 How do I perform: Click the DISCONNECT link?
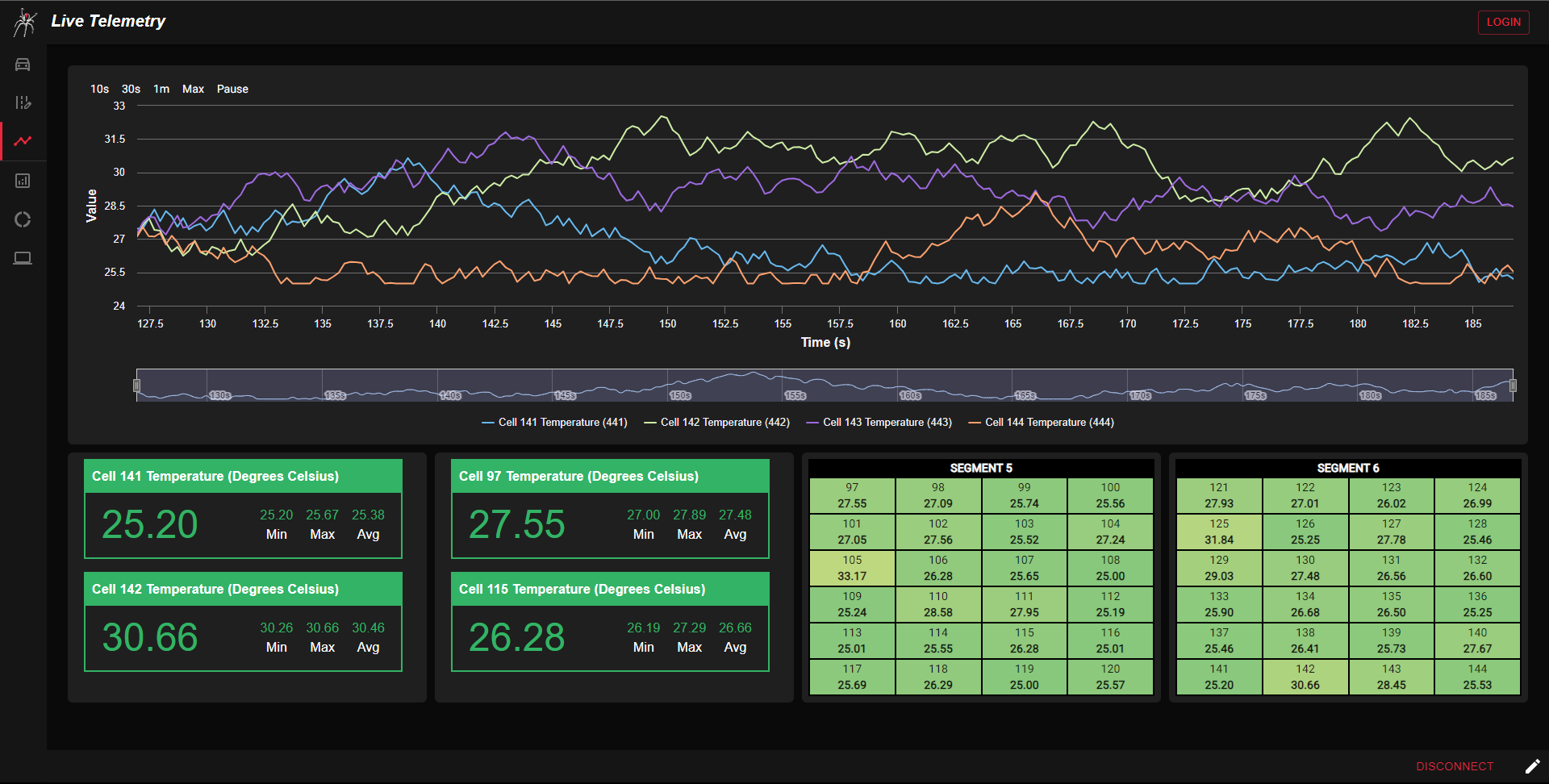tap(1454, 766)
